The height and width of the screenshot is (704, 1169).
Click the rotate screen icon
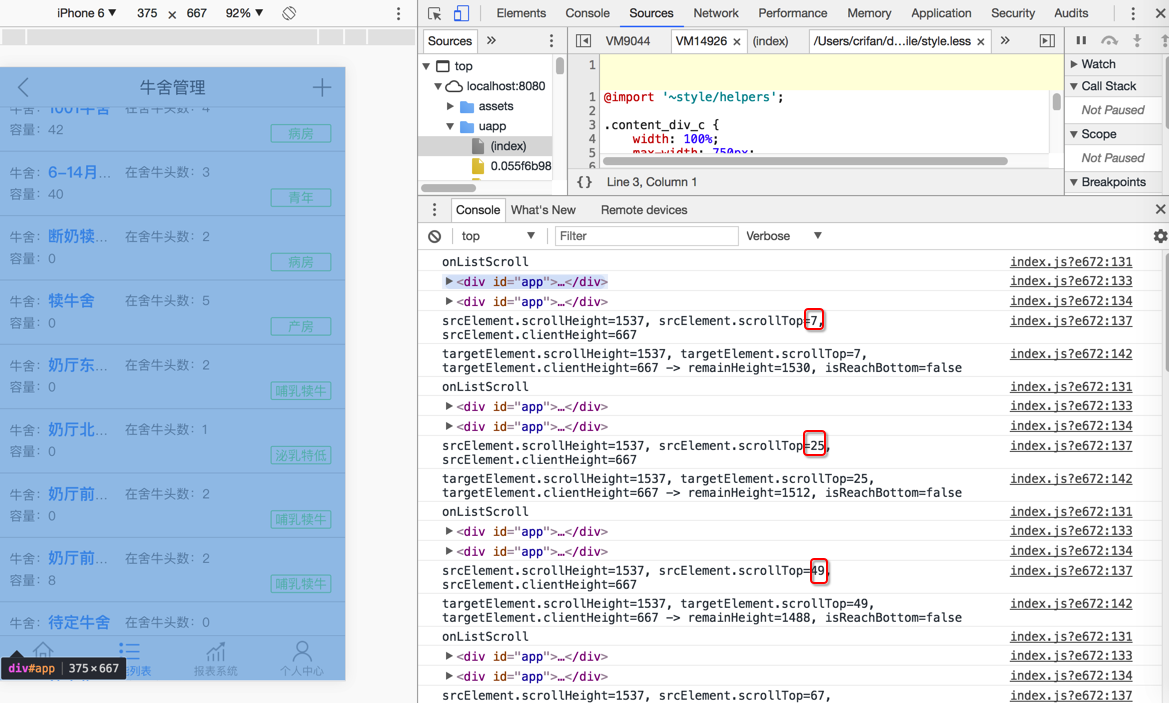coord(289,13)
